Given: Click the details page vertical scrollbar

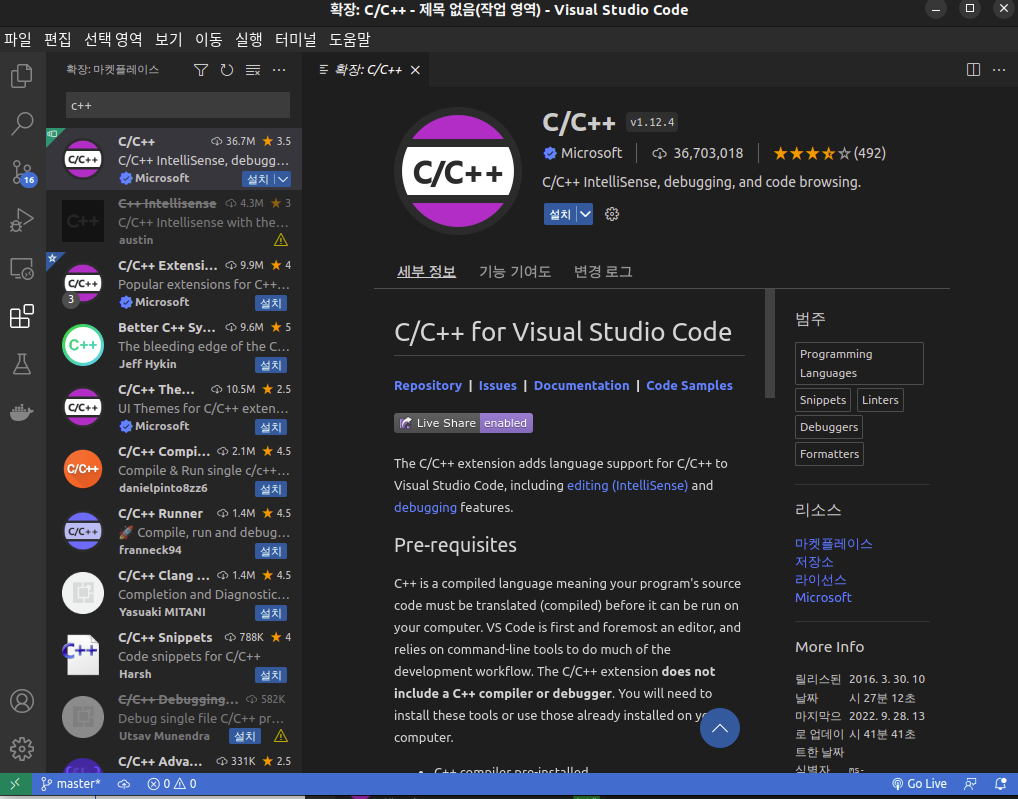Looking at the screenshot, I should [x=770, y=343].
